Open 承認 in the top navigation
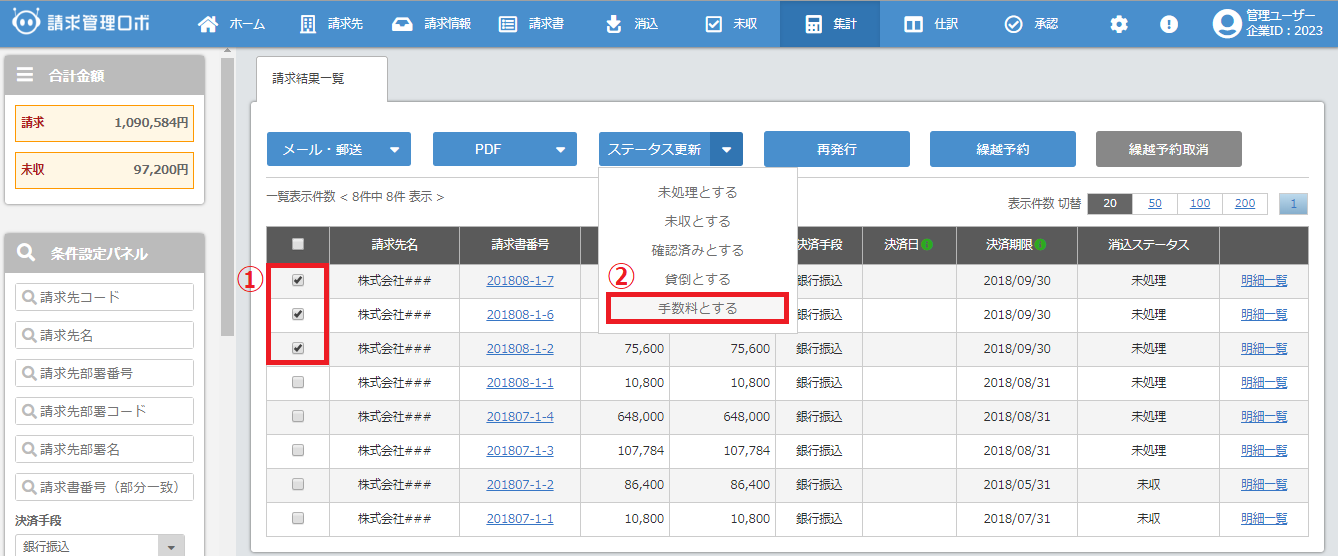This screenshot has height=556, width=1338. [x=1031, y=24]
